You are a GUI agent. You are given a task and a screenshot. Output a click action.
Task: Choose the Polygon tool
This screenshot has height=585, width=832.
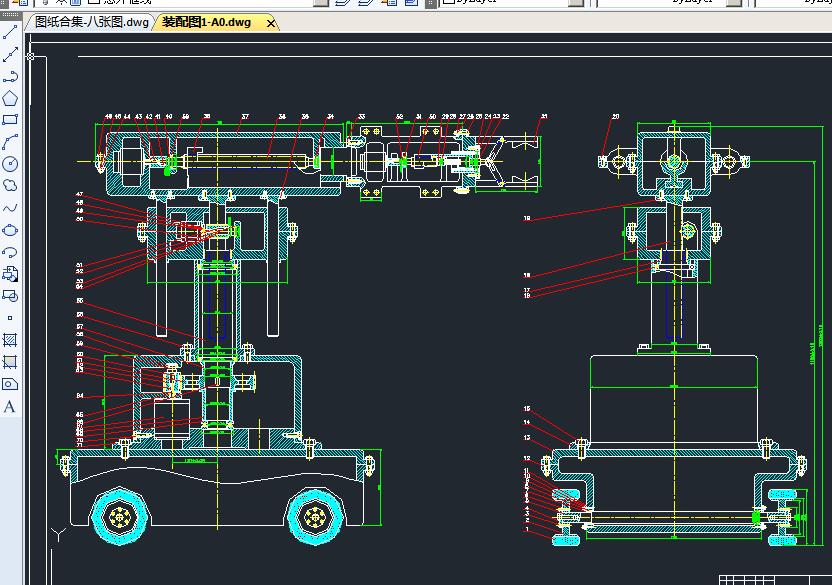(10, 99)
